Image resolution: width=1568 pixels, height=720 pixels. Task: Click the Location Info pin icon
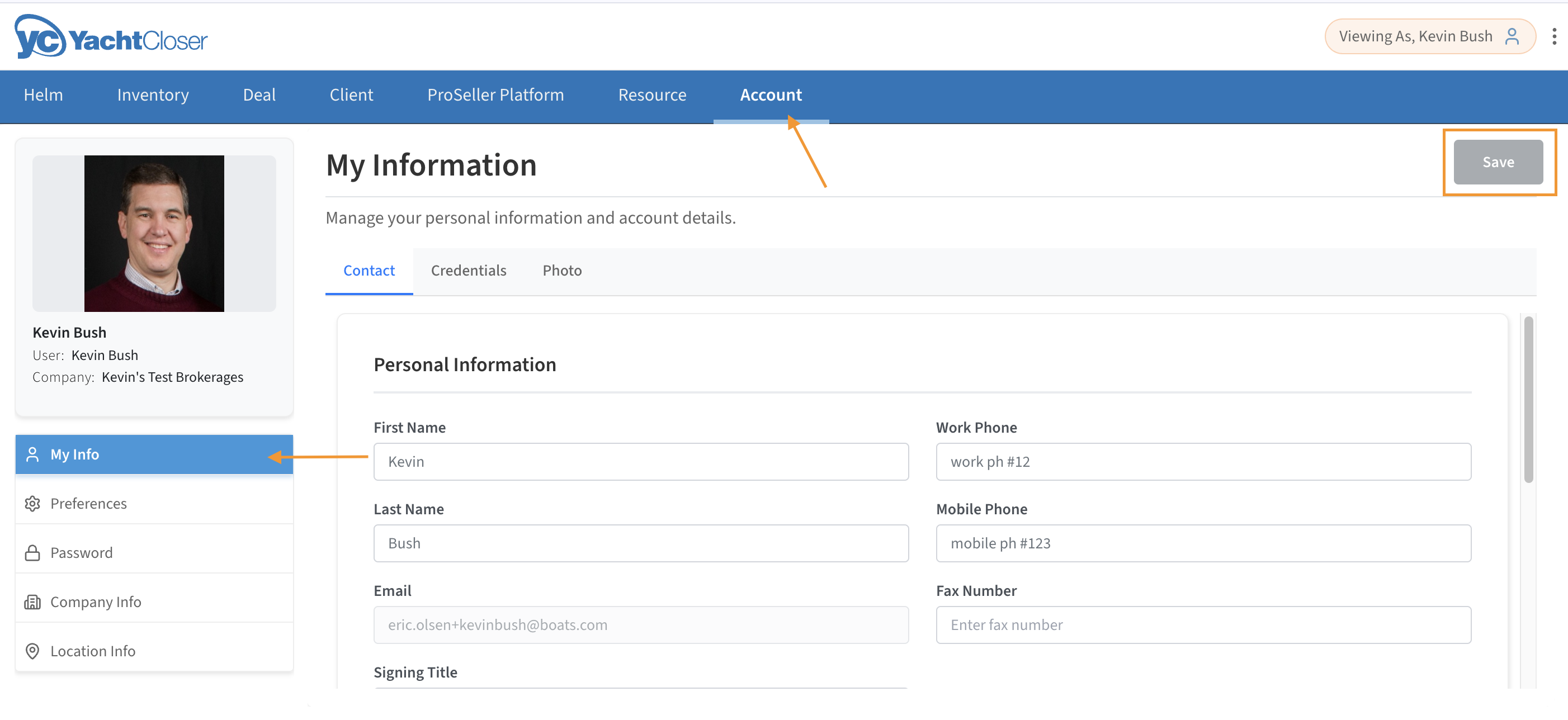[x=32, y=651]
